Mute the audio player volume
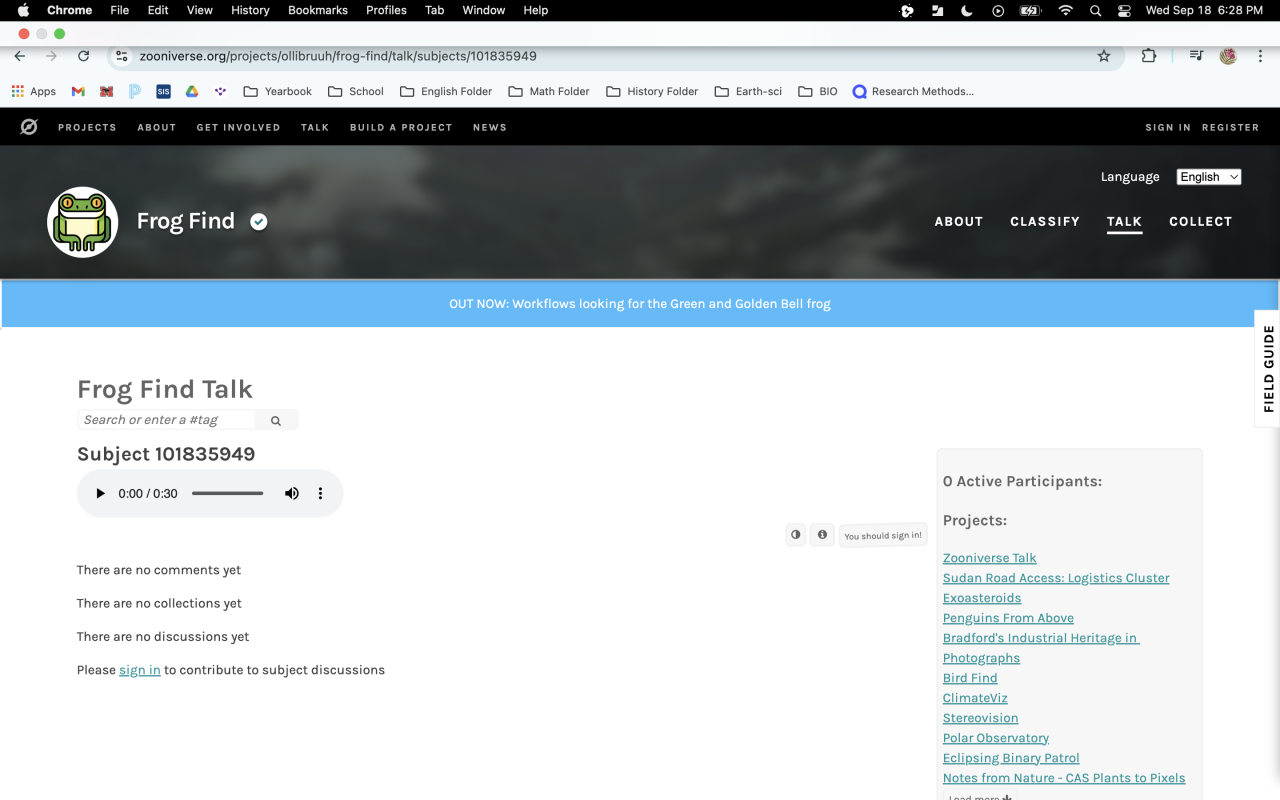Screen dimensions: 1280x800 (292, 493)
